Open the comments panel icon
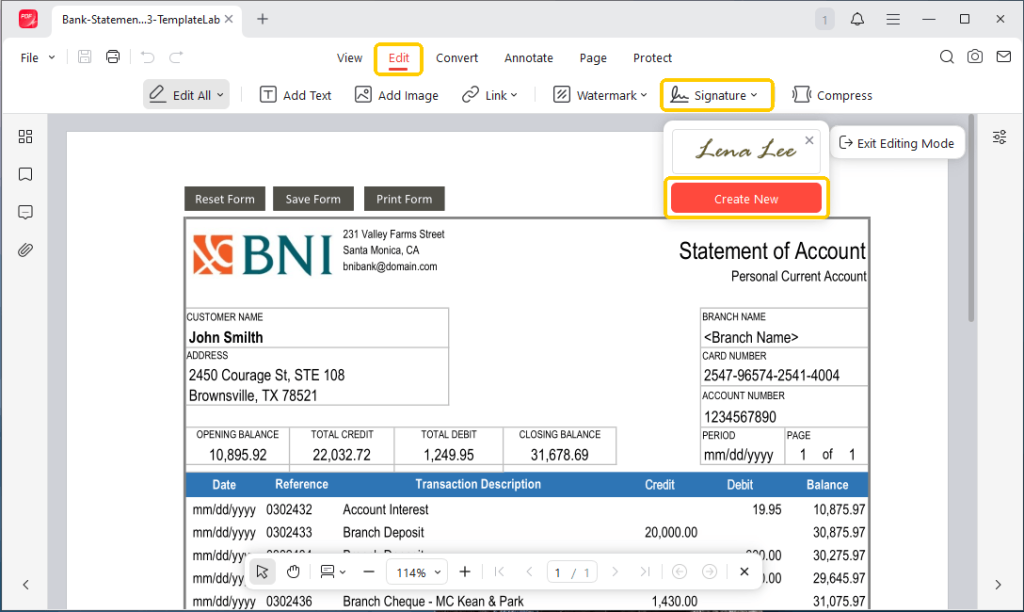 pos(25,212)
